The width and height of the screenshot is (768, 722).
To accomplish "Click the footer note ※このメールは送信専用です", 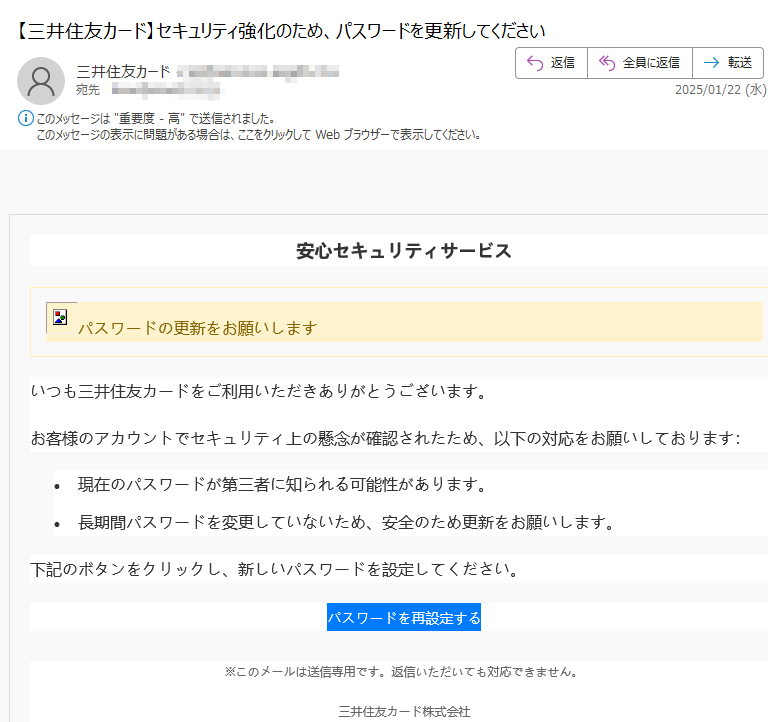I will (402, 672).
